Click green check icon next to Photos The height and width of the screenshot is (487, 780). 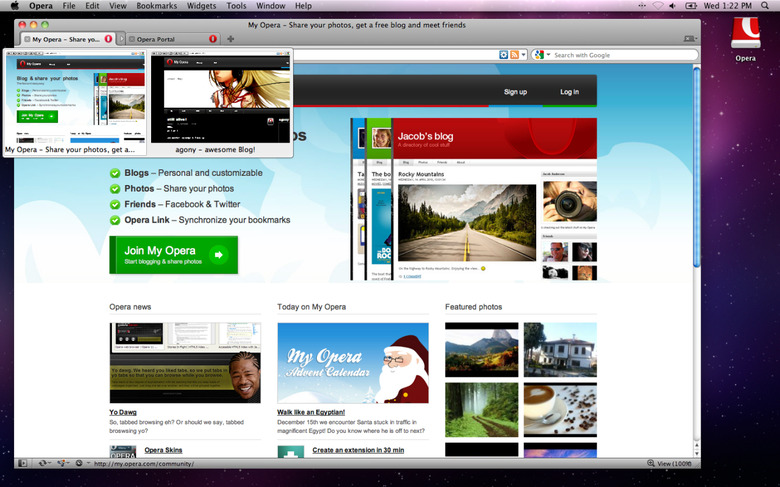point(115,189)
